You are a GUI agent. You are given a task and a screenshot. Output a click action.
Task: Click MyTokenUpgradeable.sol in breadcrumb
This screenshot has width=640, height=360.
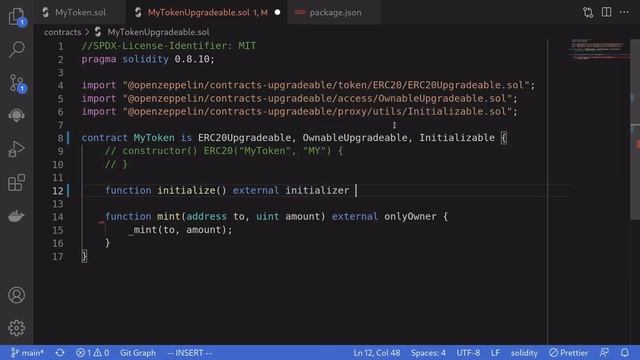pyautogui.click(x=158, y=32)
